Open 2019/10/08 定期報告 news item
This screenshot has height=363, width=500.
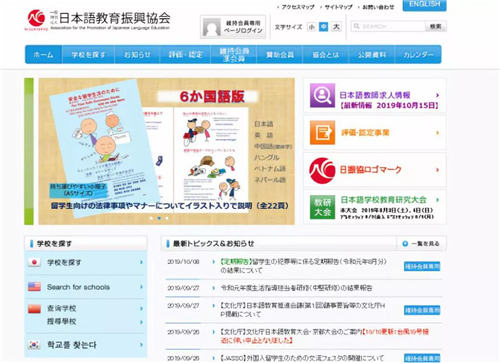304,266
